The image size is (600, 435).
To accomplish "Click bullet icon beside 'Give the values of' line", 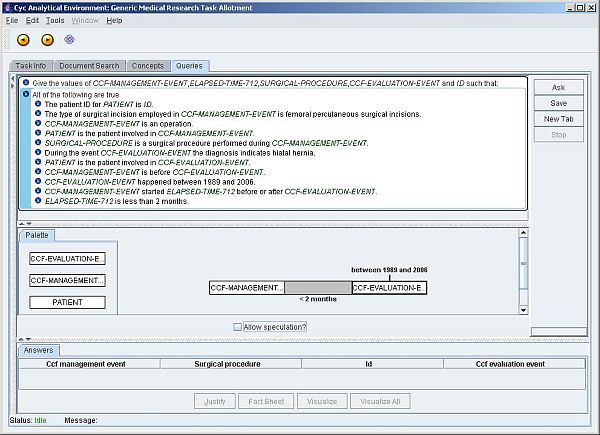I will (x=27, y=83).
